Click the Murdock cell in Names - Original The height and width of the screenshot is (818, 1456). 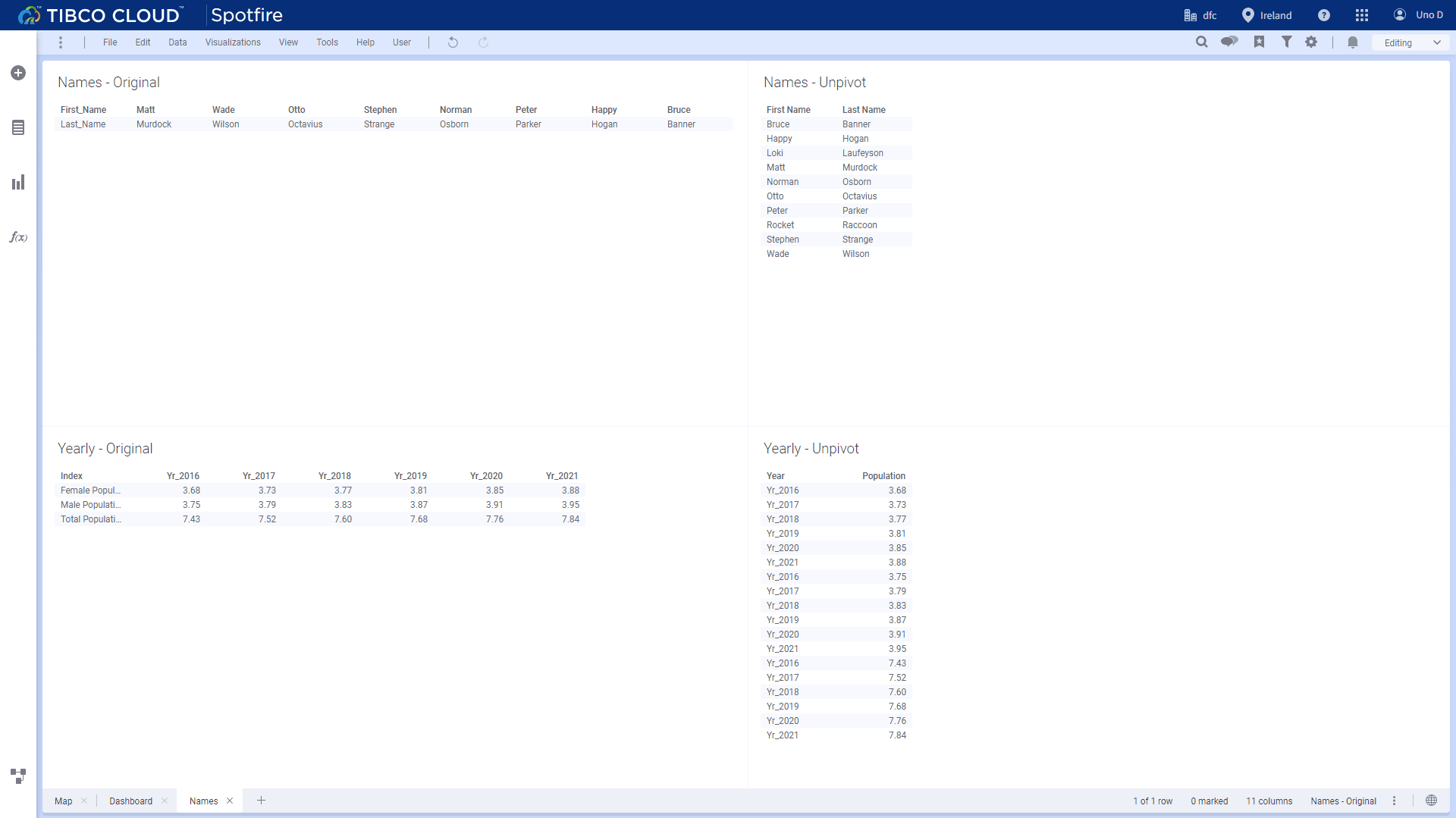pyautogui.click(x=154, y=124)
